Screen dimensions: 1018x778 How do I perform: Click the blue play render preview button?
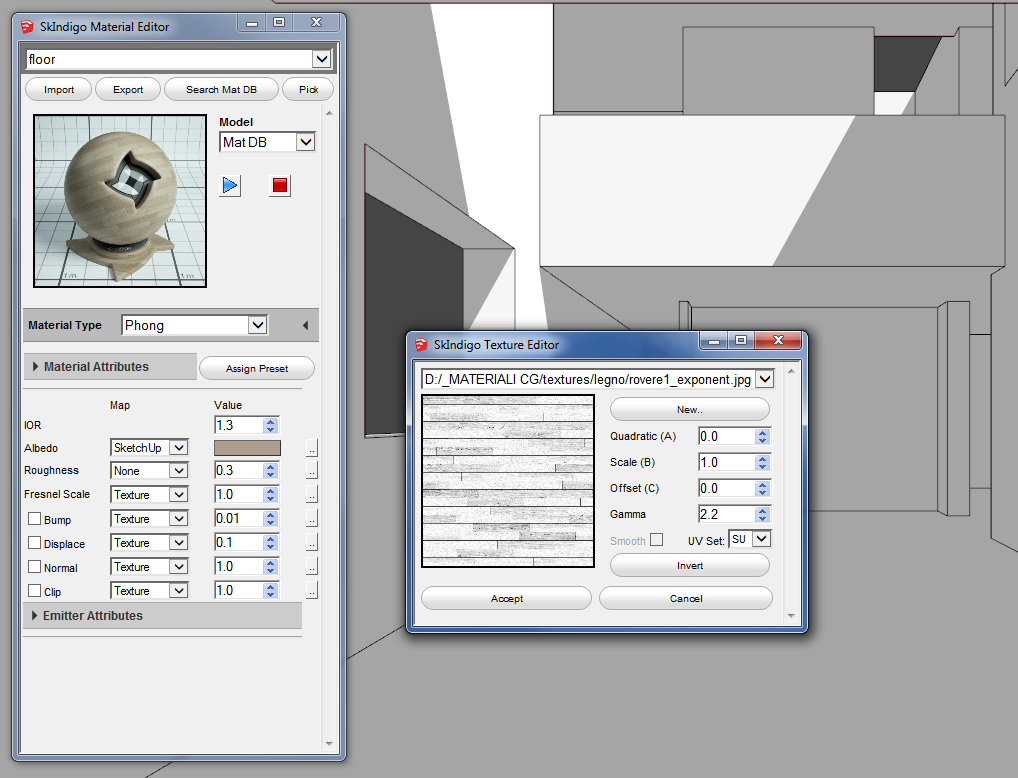231,185
